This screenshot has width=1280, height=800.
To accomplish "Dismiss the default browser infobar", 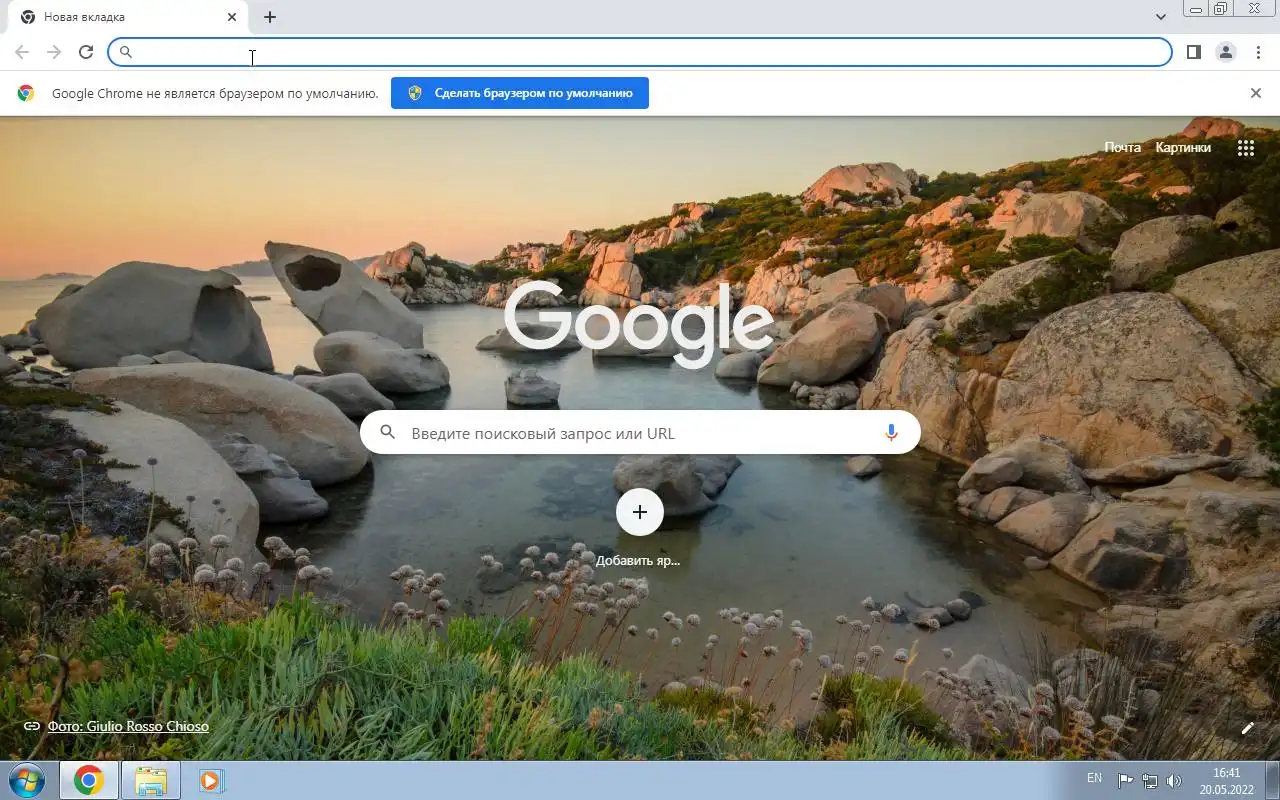I will 1256,93.
